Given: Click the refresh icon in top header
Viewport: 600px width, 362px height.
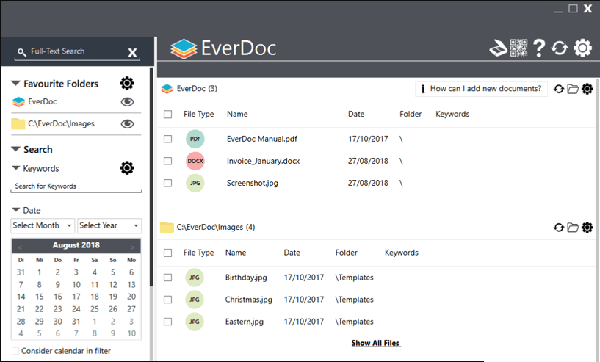Looking at the screenshot, I should point(559,48).
